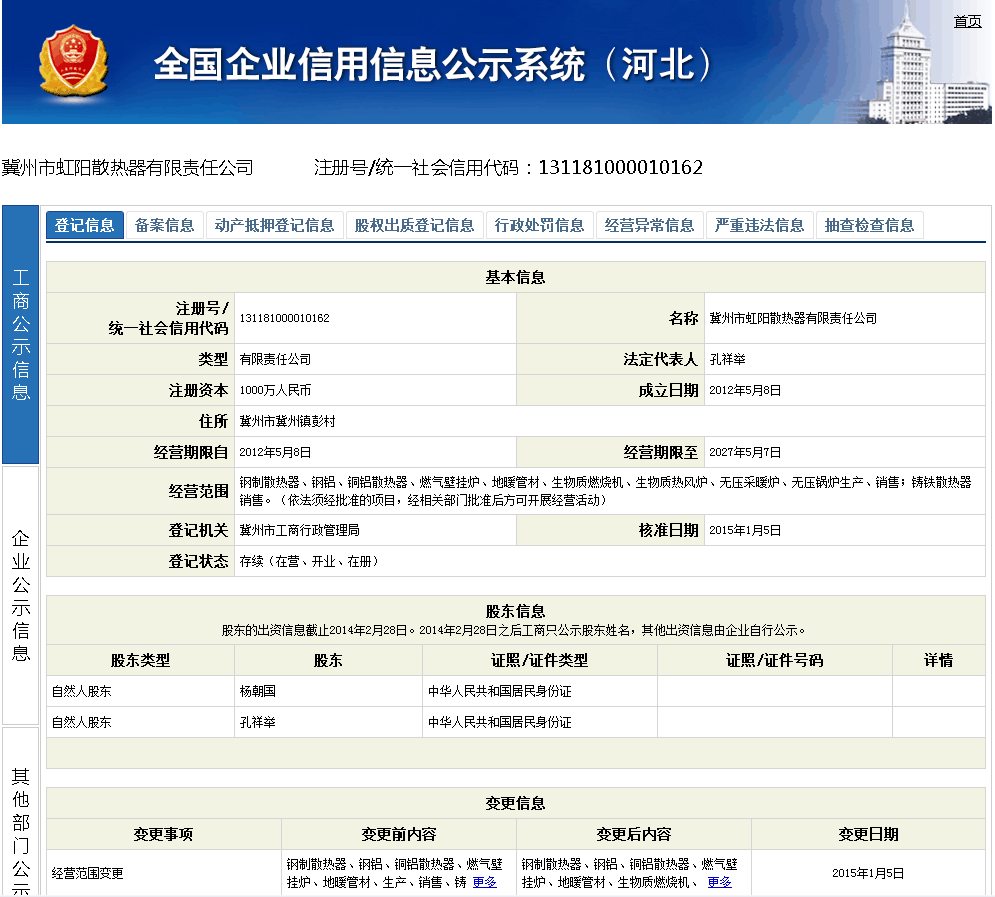Click status 存续（在营、开业、在册）
The width and height of the screenshot is (995, 897).
(x=309, y=561)
